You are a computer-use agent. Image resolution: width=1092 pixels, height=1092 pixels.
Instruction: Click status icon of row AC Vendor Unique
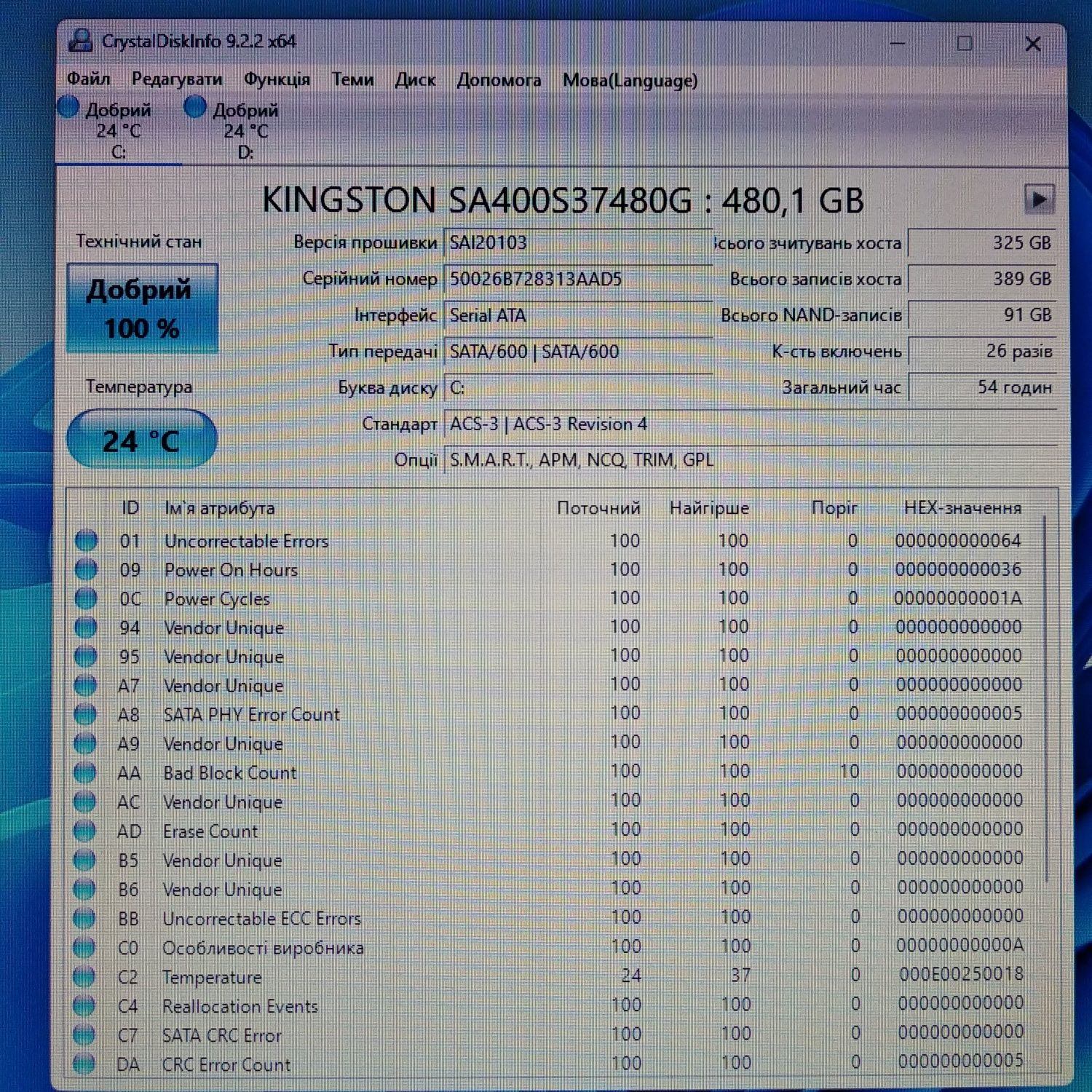click(85, 801)
